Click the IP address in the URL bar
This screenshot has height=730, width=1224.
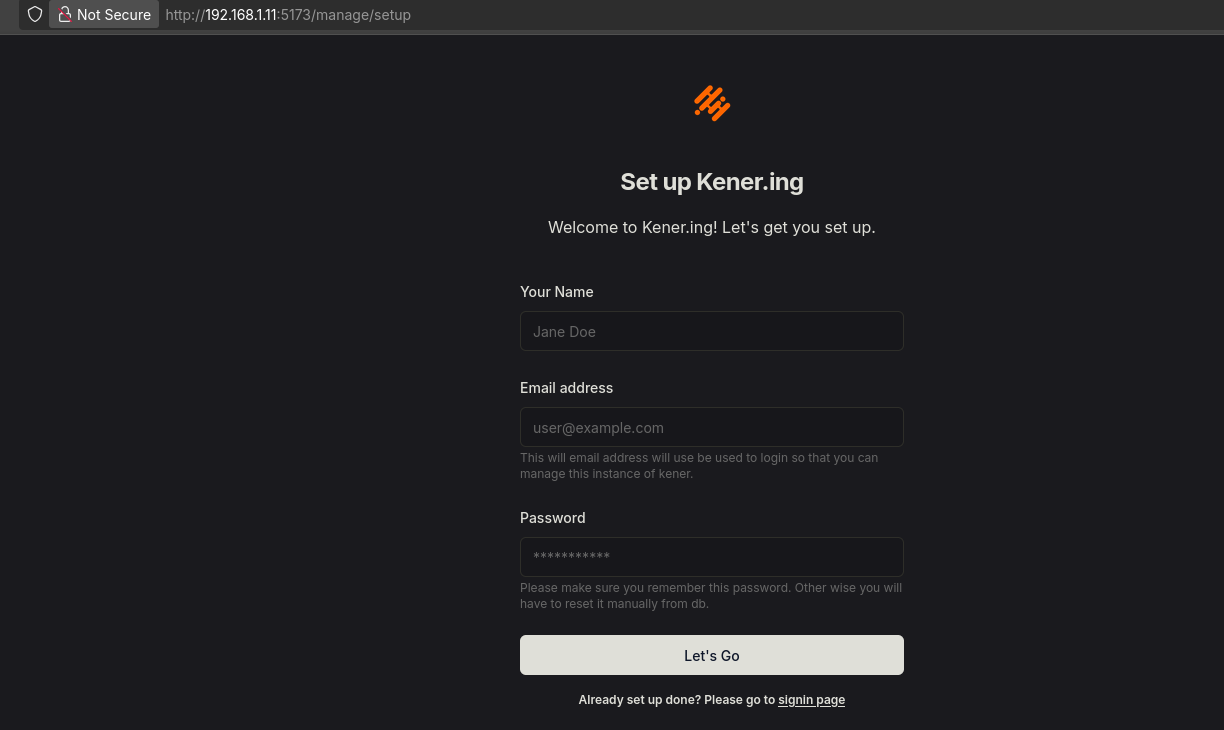tap(241, 15)
